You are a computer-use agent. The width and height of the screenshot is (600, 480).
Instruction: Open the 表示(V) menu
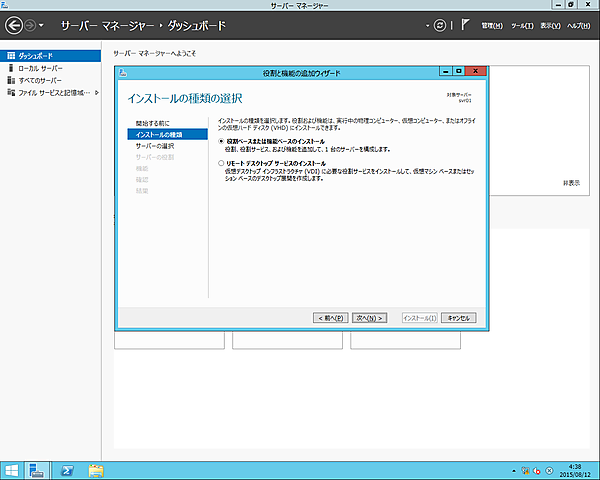(x=550, y=26)
